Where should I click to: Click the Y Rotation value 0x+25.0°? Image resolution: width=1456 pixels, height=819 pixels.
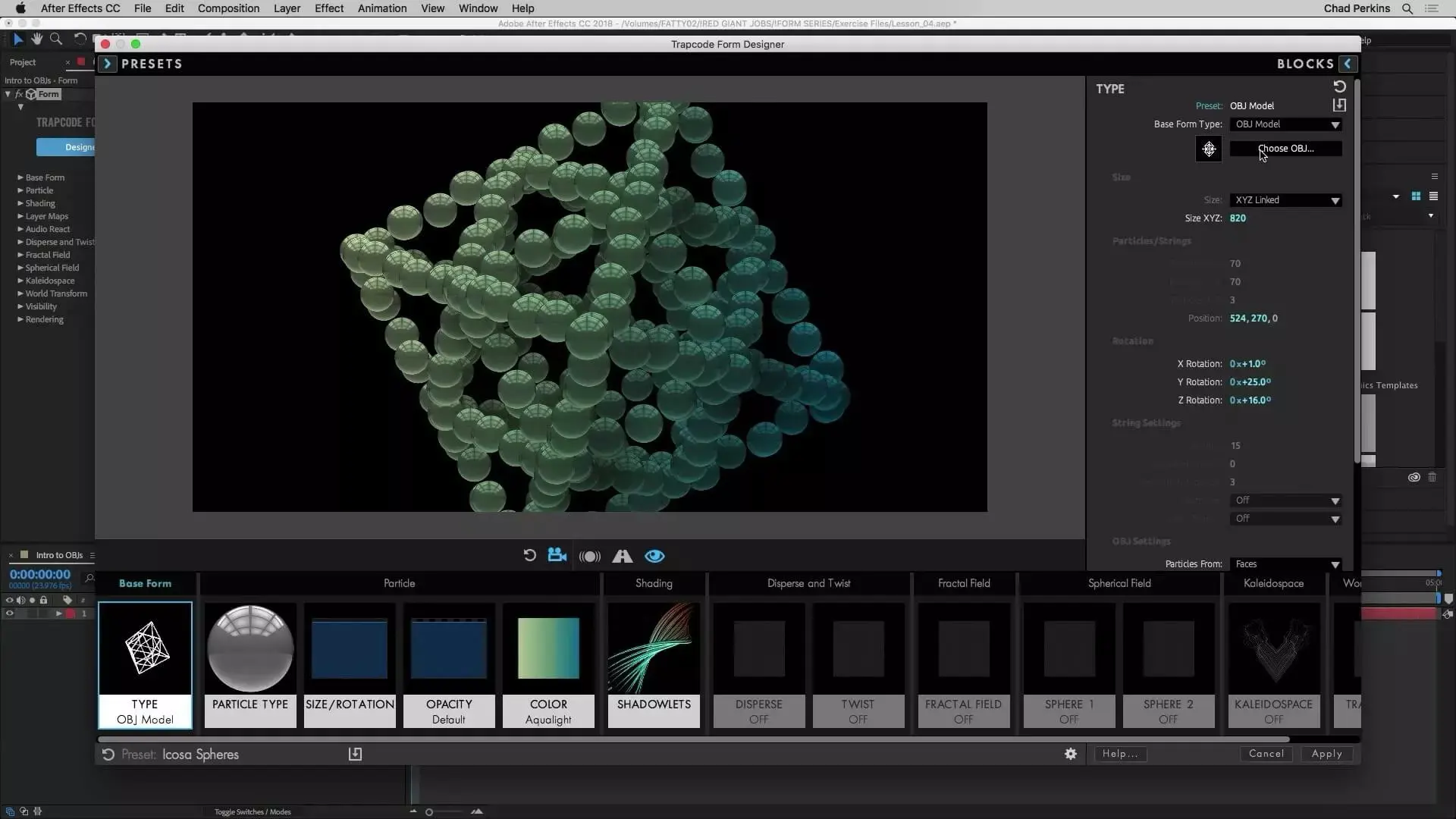click(1250, 382)
